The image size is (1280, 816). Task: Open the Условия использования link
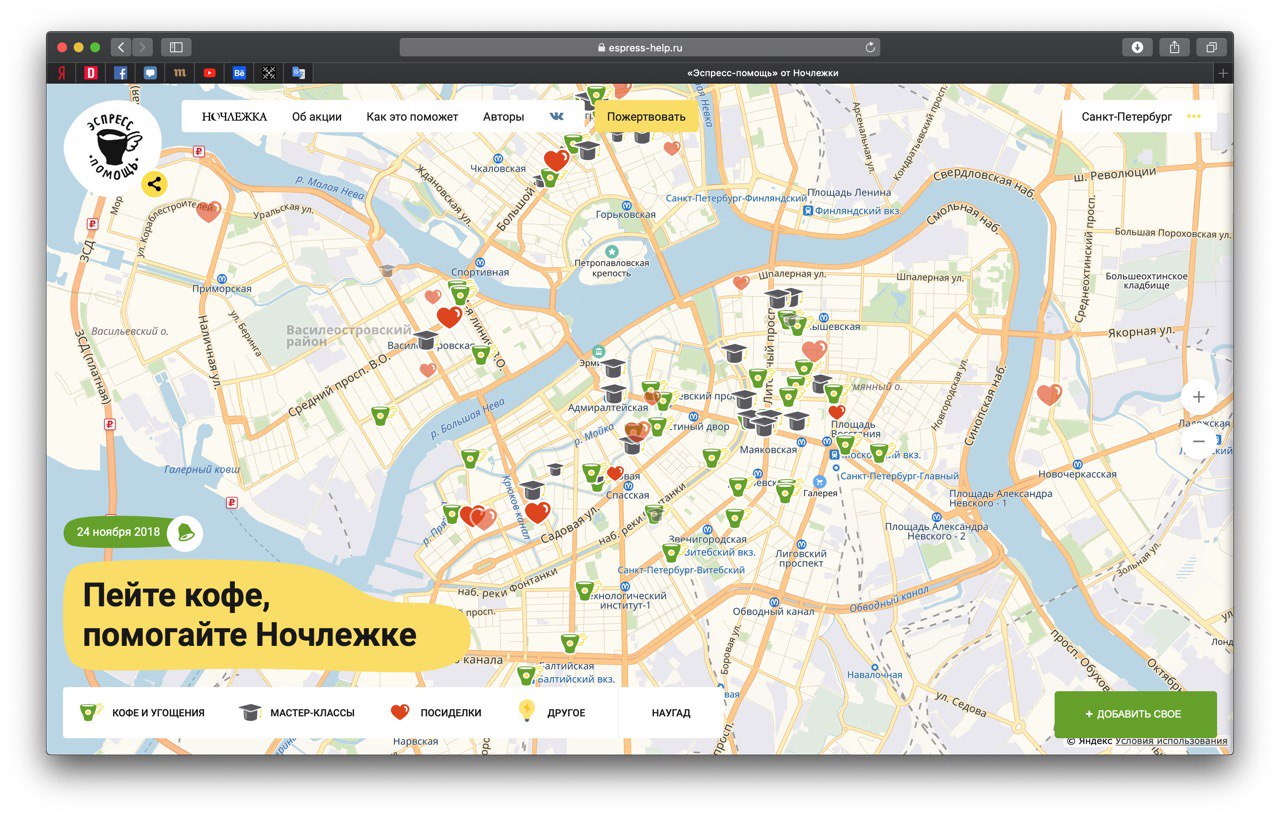pyautogui.click(x=1171, y=741)
